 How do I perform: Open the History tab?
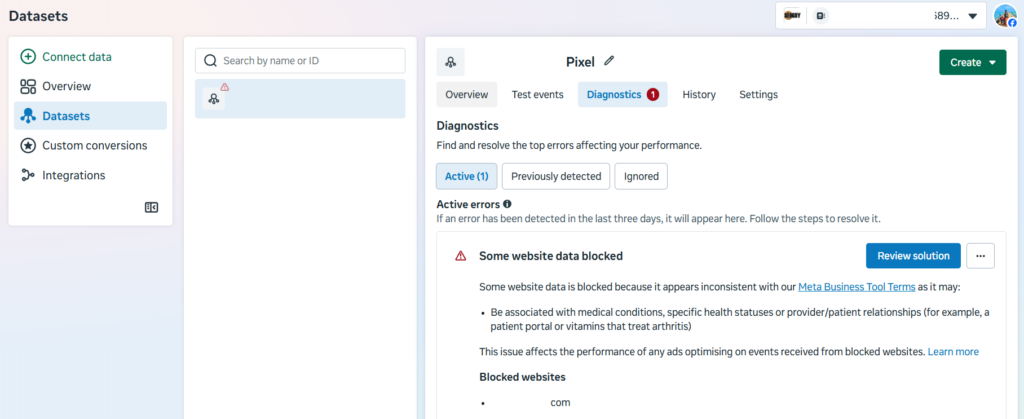699,95
